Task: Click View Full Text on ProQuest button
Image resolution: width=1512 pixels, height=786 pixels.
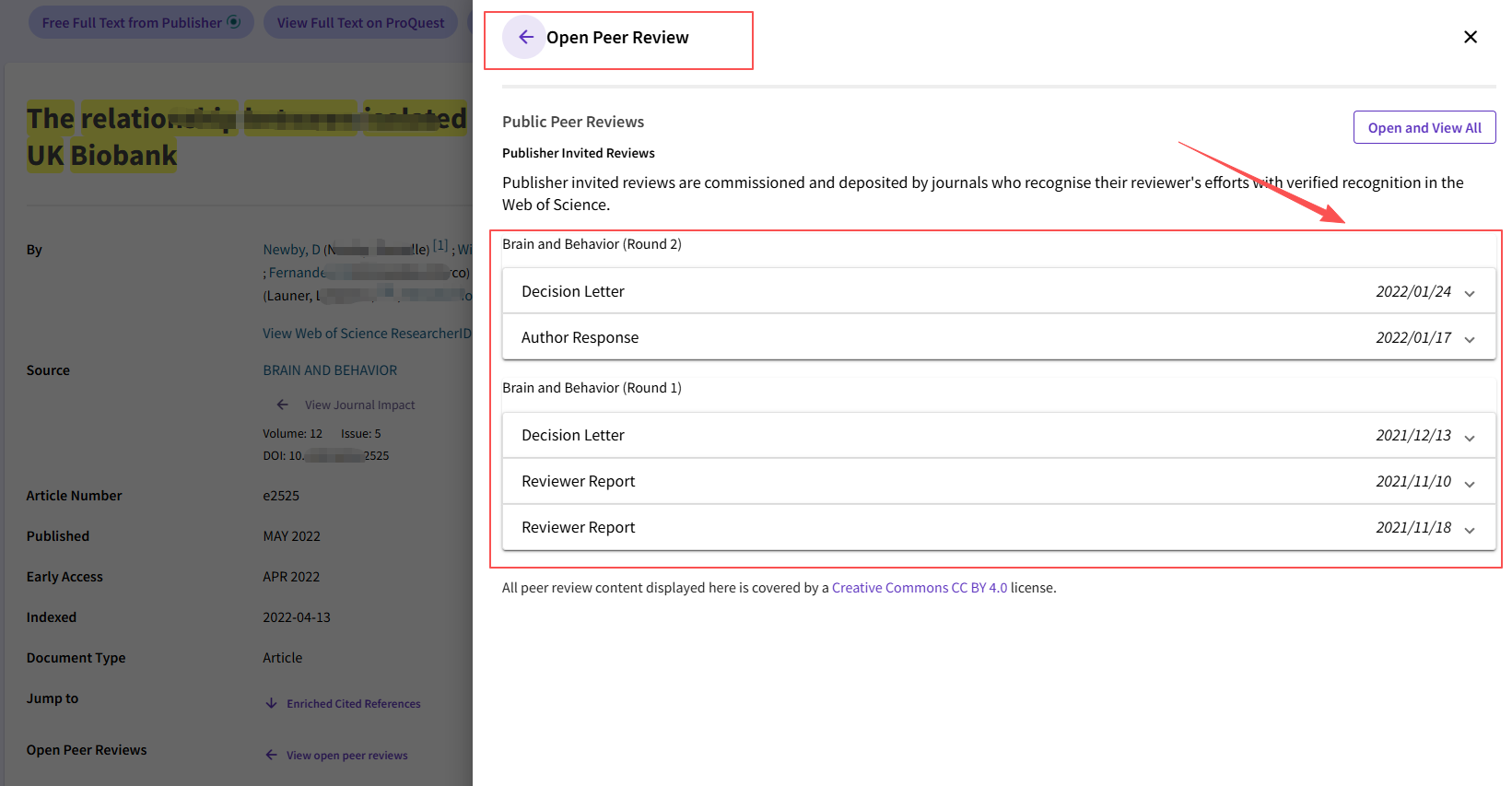Action: pyautogui.click(x=360, y=23)
